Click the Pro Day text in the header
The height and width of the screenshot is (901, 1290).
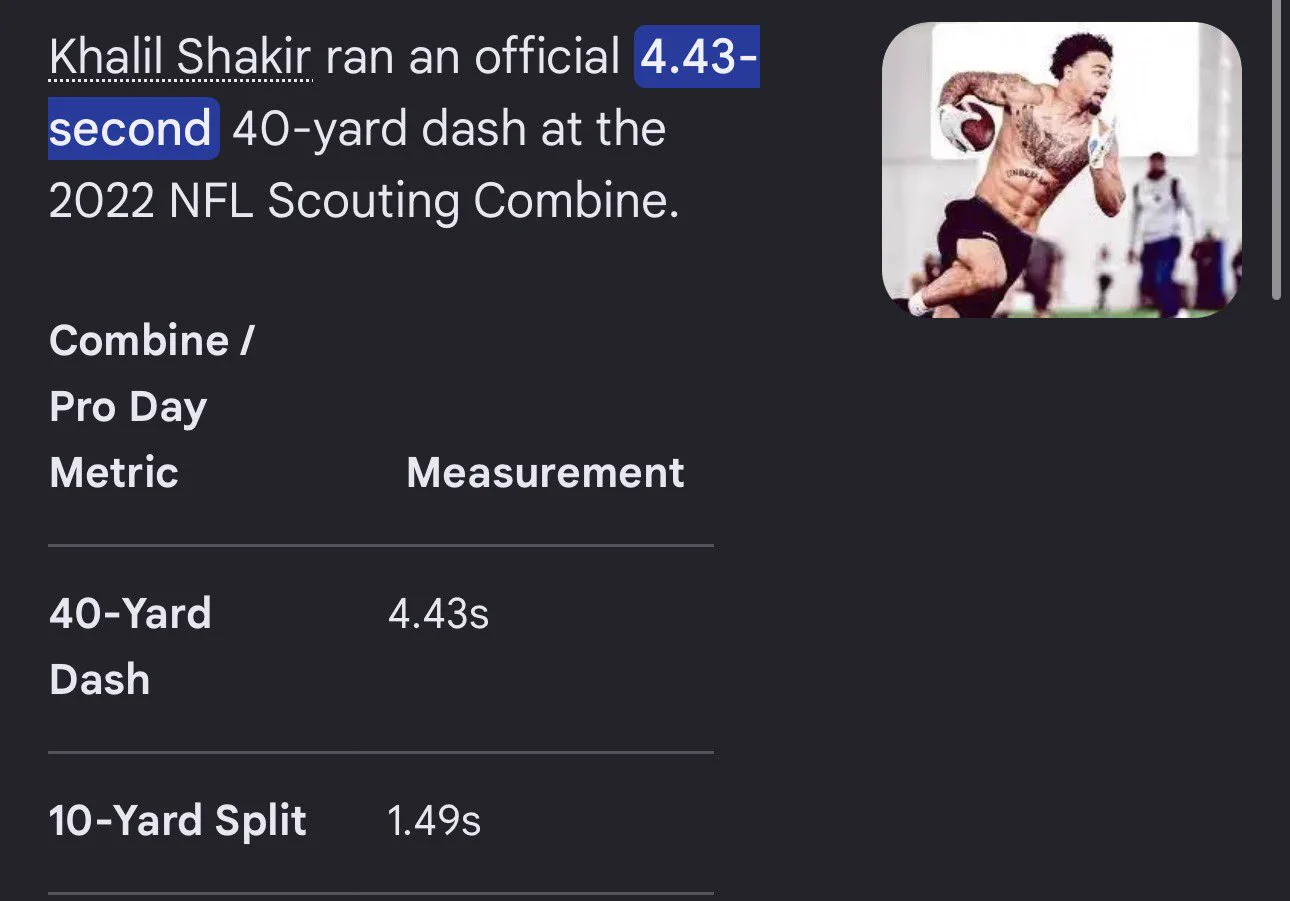point(128,406)
